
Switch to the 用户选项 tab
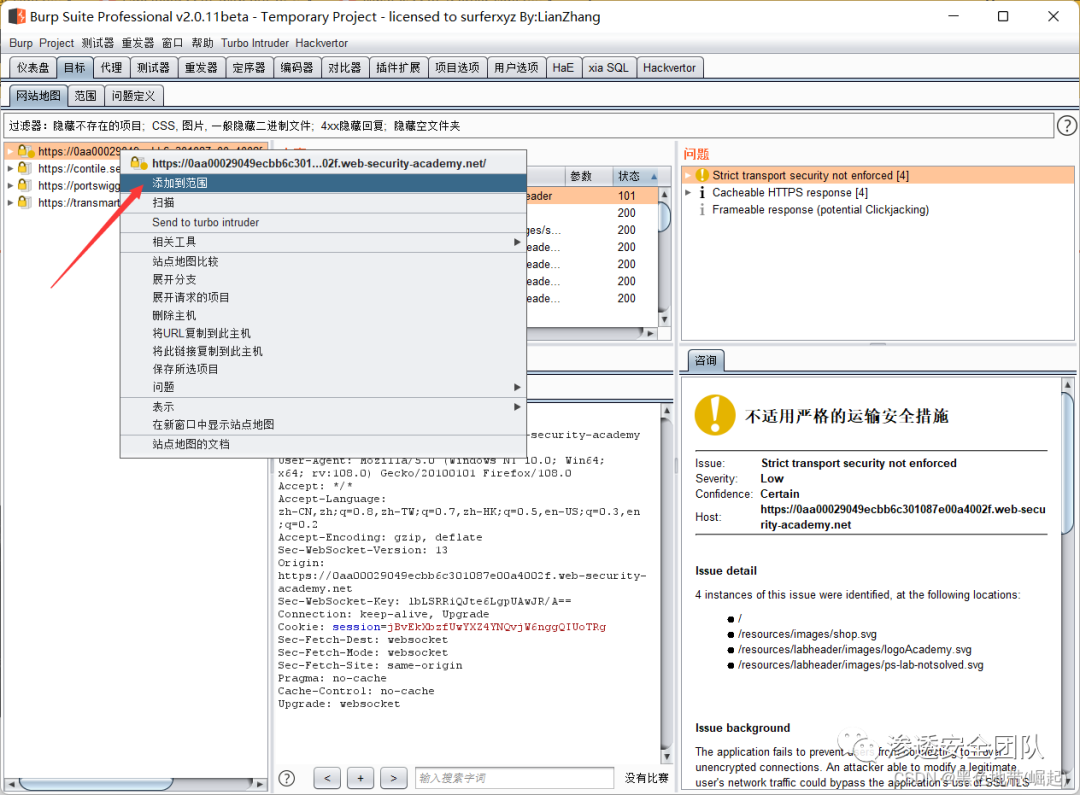point(517,68)
